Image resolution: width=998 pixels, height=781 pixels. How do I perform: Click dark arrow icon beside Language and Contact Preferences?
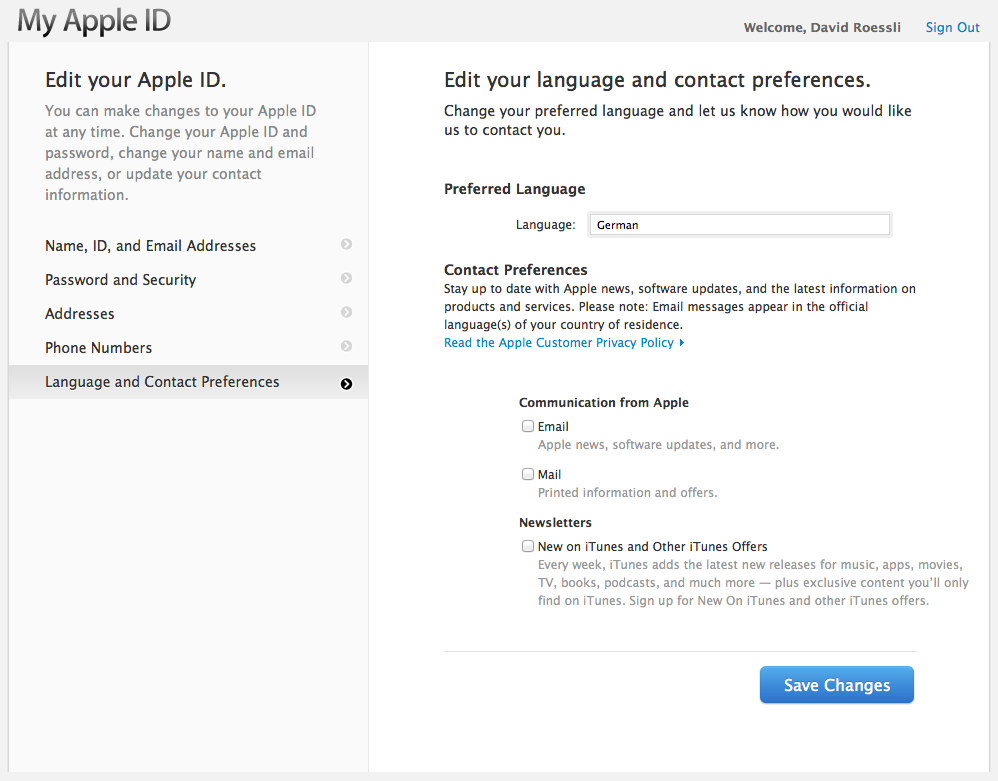tap(346, 384)
